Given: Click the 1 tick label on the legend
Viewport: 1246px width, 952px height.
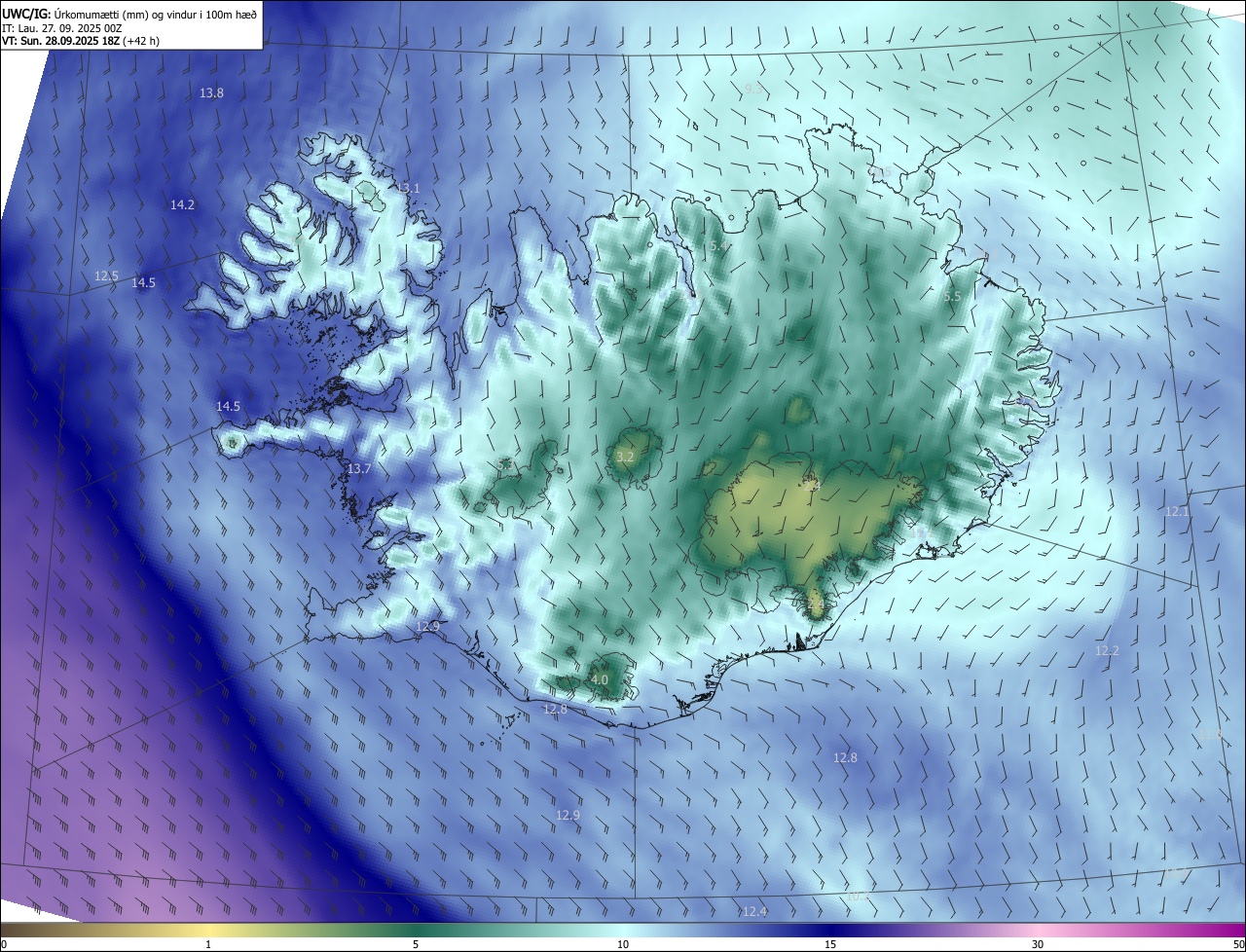Looking at the screenshot, I should pyautogui.click(x=208, y=945).
